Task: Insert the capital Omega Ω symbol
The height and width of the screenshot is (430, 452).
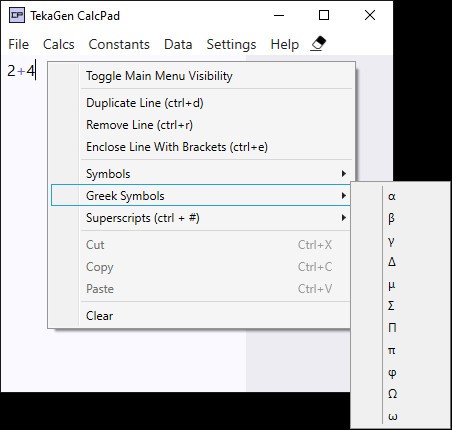Action: 400,394
